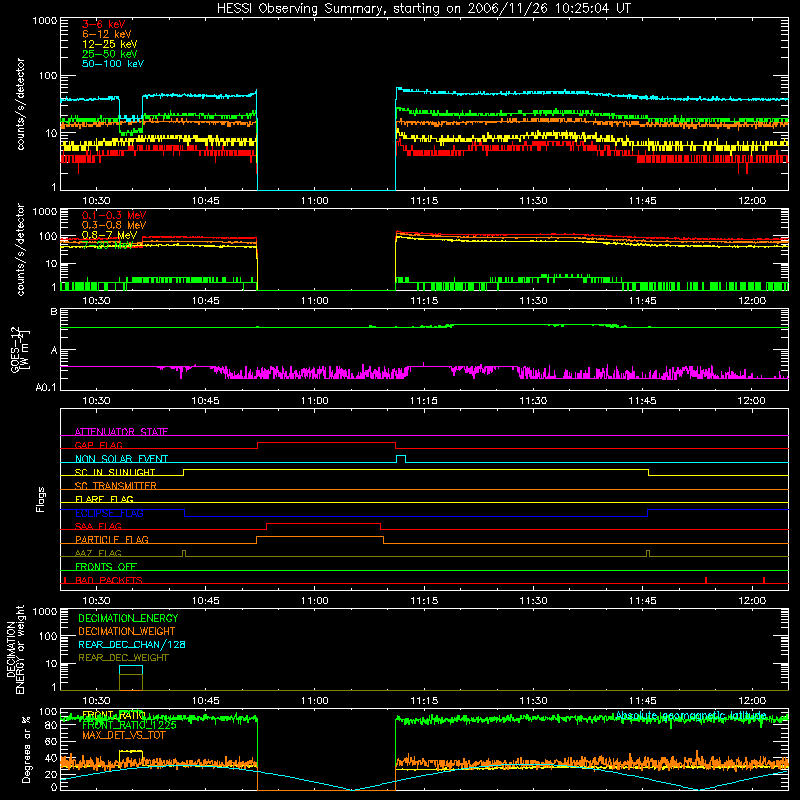Select the 0.1-0.3 MeV legend label
The height and width of the screenshot is (800, 800).
click(114, 215)
